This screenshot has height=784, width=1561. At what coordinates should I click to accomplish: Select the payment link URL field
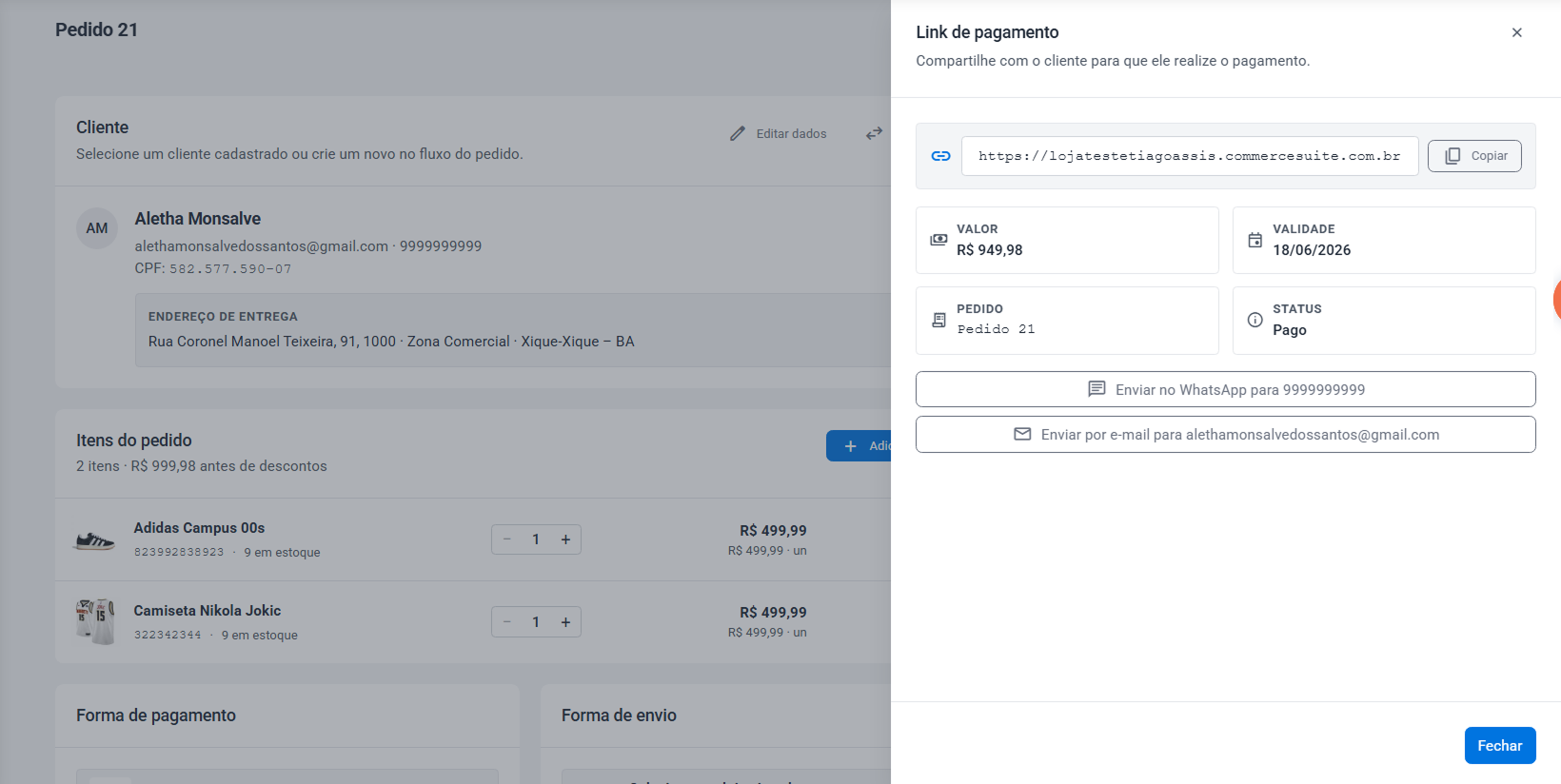pyautogui.click(x=1190, y=156)
